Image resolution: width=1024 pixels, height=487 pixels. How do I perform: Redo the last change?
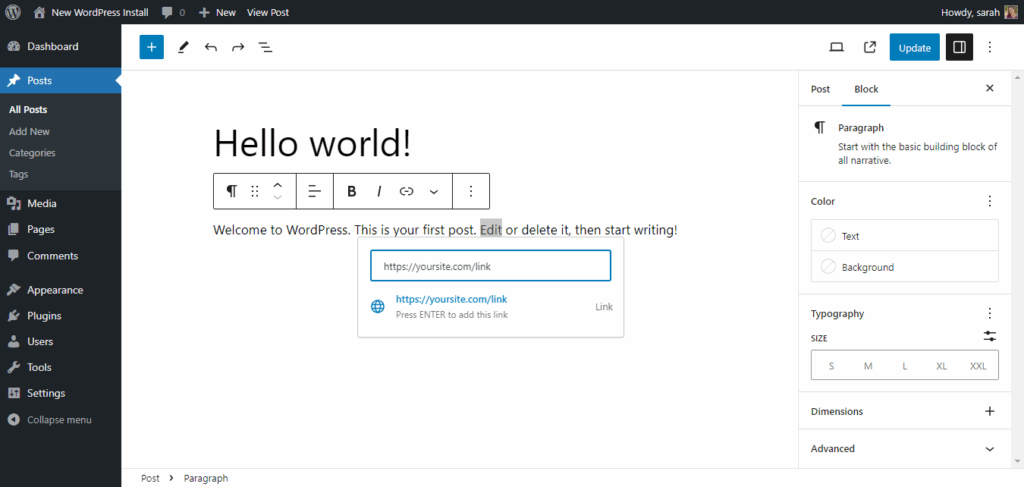click(x=238, y=47)
